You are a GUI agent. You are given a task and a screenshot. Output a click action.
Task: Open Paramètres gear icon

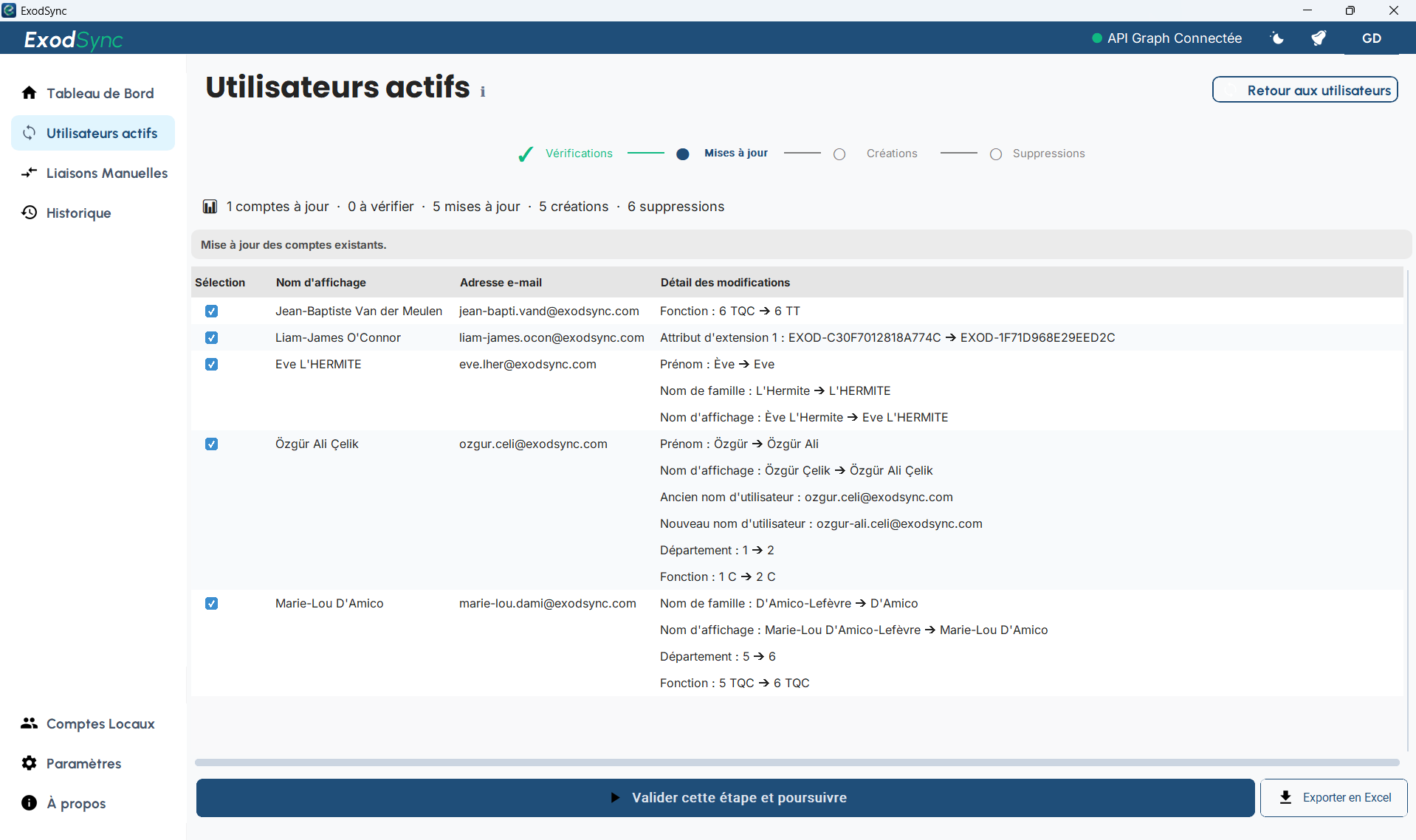[x=30, y=763]
